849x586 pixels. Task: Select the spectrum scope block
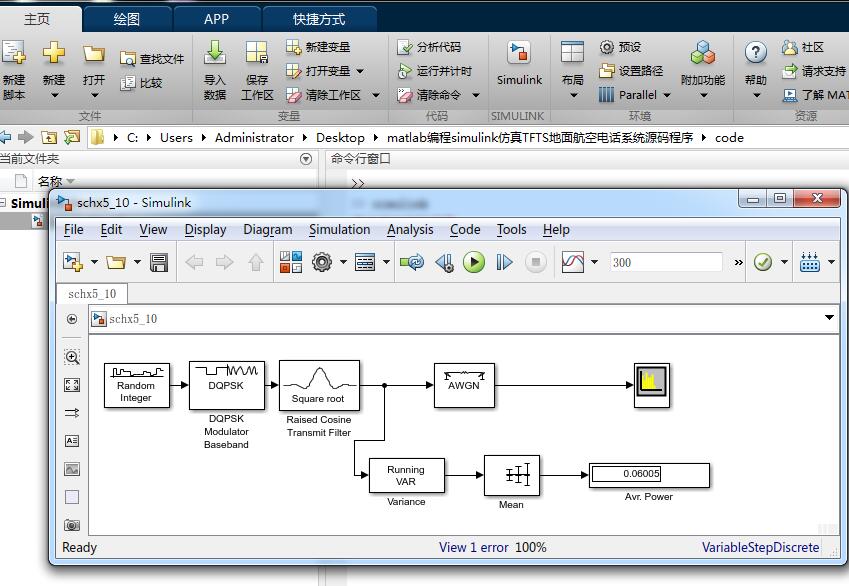click(652, 386)
